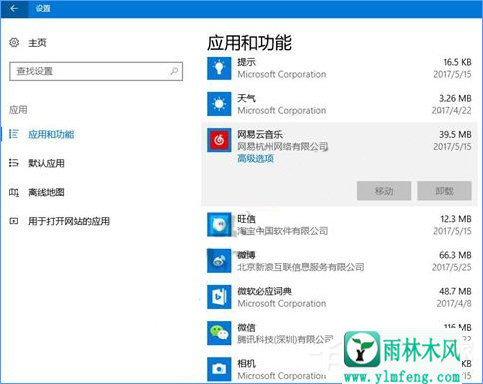Select the 微软必应词典 app name
The width and height of the screenshot is (483, 384).
265,291
